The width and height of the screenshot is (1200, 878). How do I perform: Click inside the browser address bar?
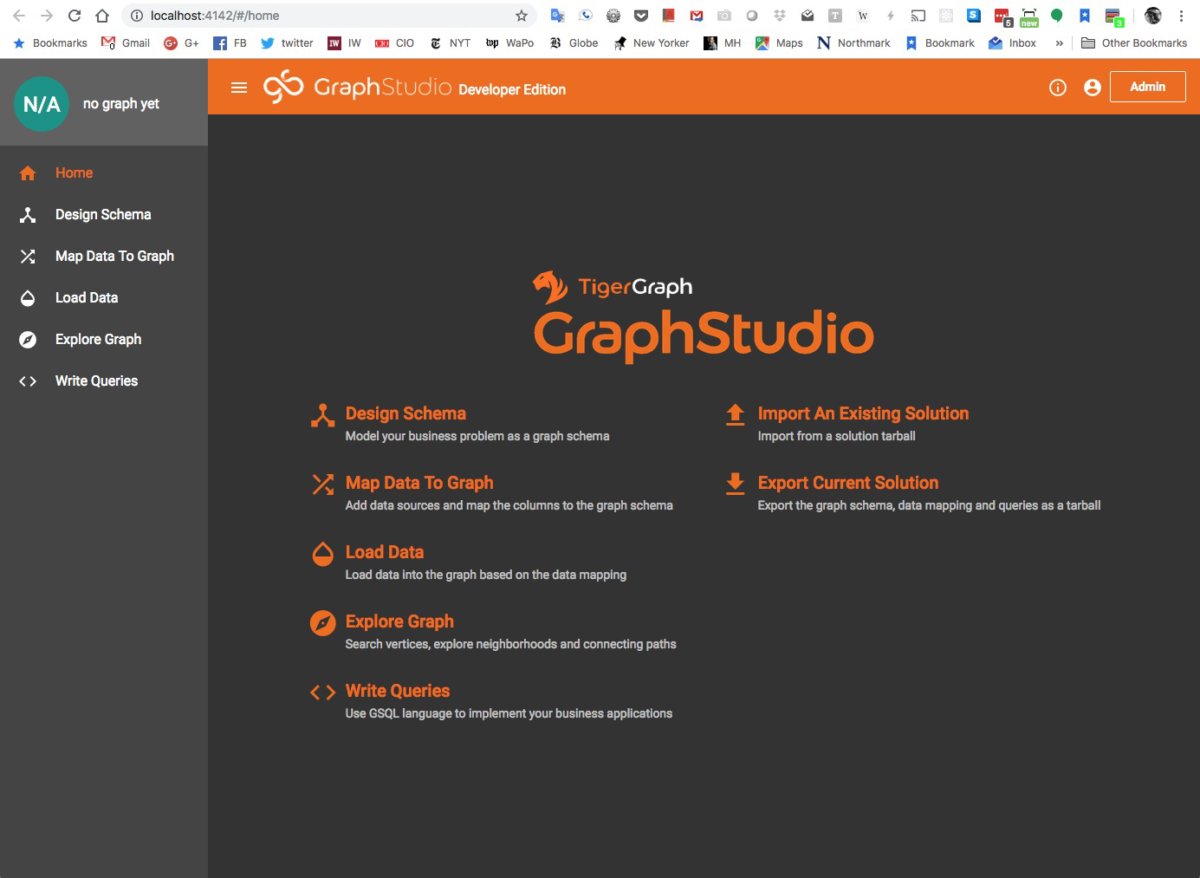point(300,15)
